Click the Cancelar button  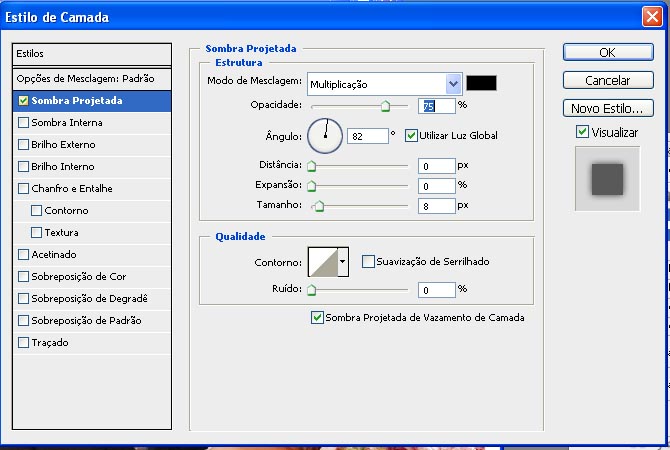(x=607, y=80)
